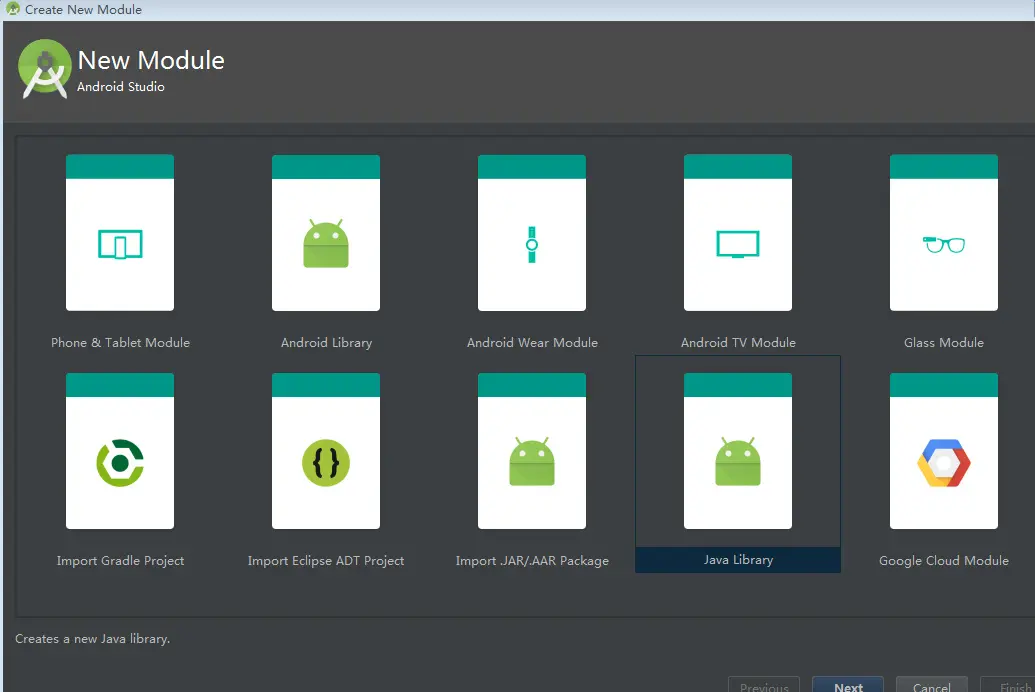Image resolution: width=1035 pixels, height=692 pixels.
Task: Click the 'Android Wear Module' label
Action: coord(532,343)
